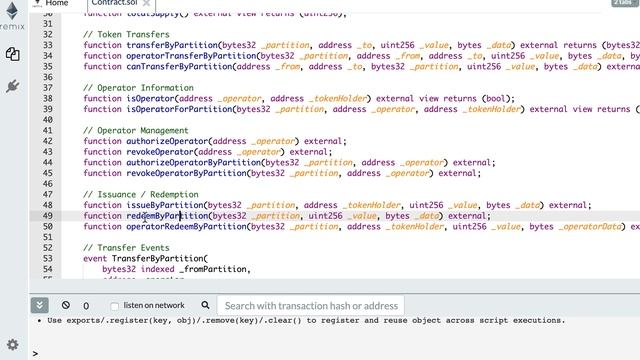
Task: Click the search magnifier icon in the terminal
Action: click(x=205, y=305)
